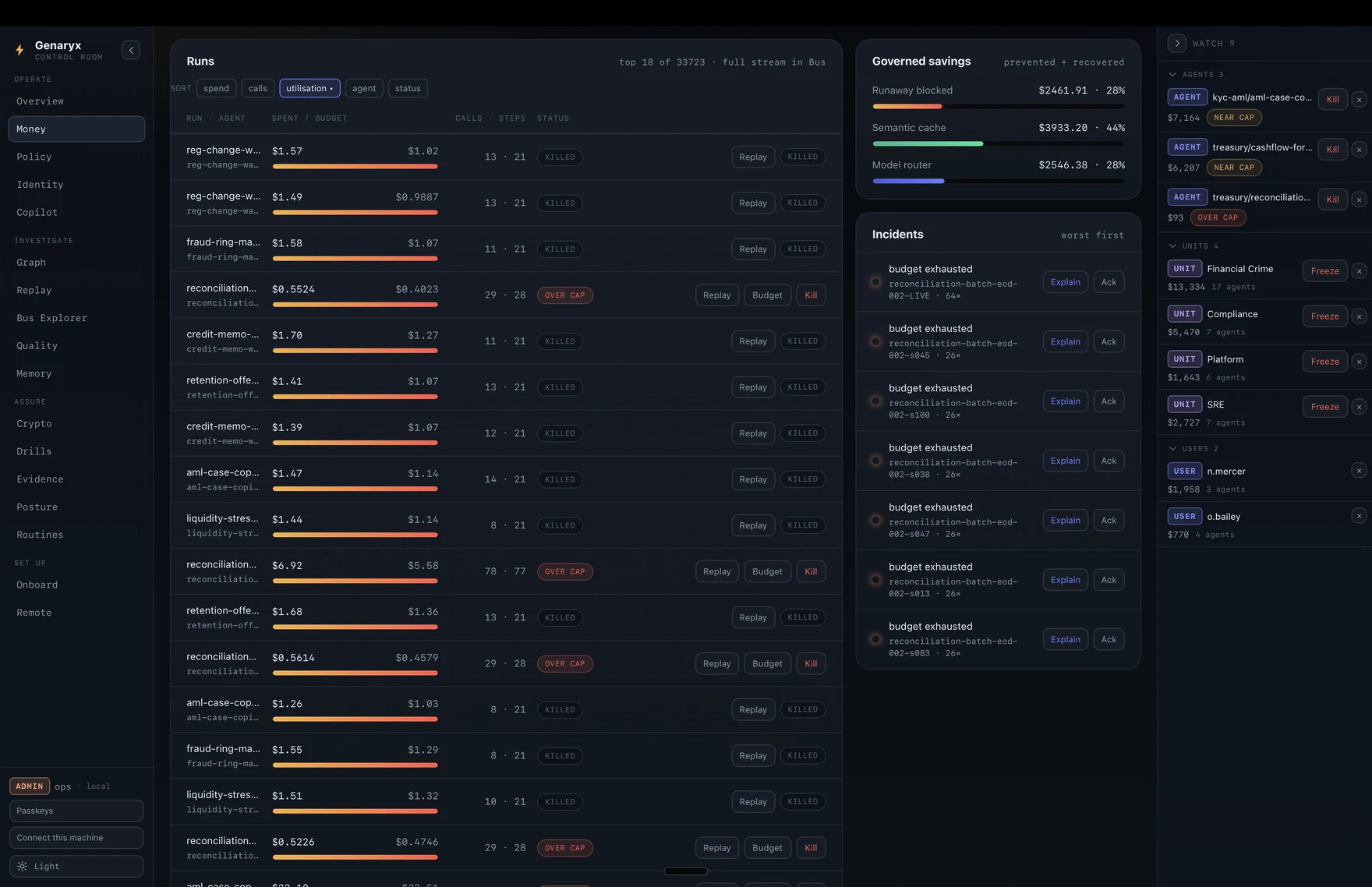
Task: Sort runs by spend
Action: (217, 89)
